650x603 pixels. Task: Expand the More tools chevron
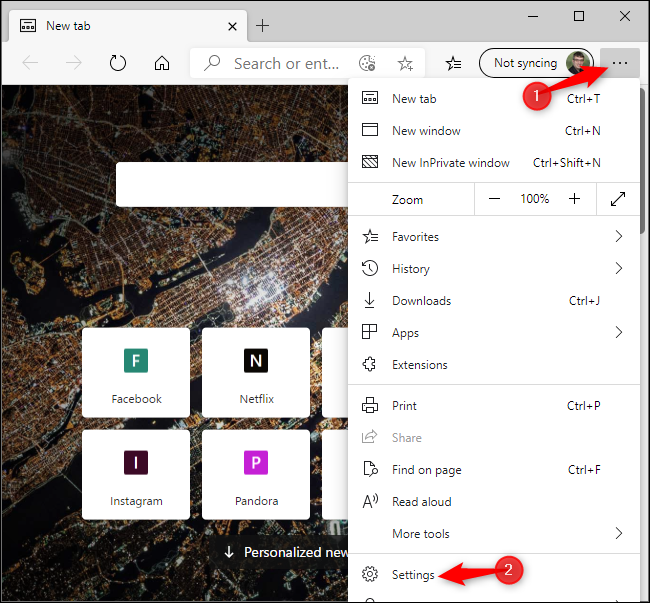[x=619, y=533]
